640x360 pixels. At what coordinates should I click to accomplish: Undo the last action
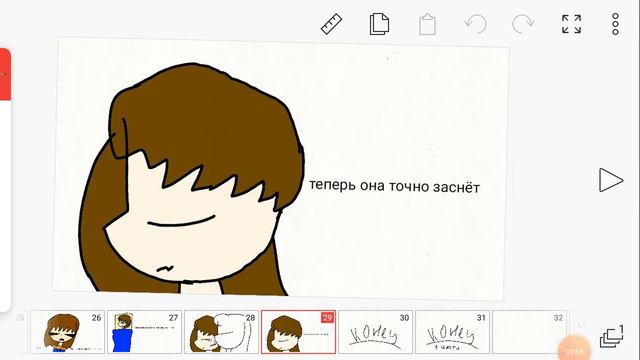476,24
